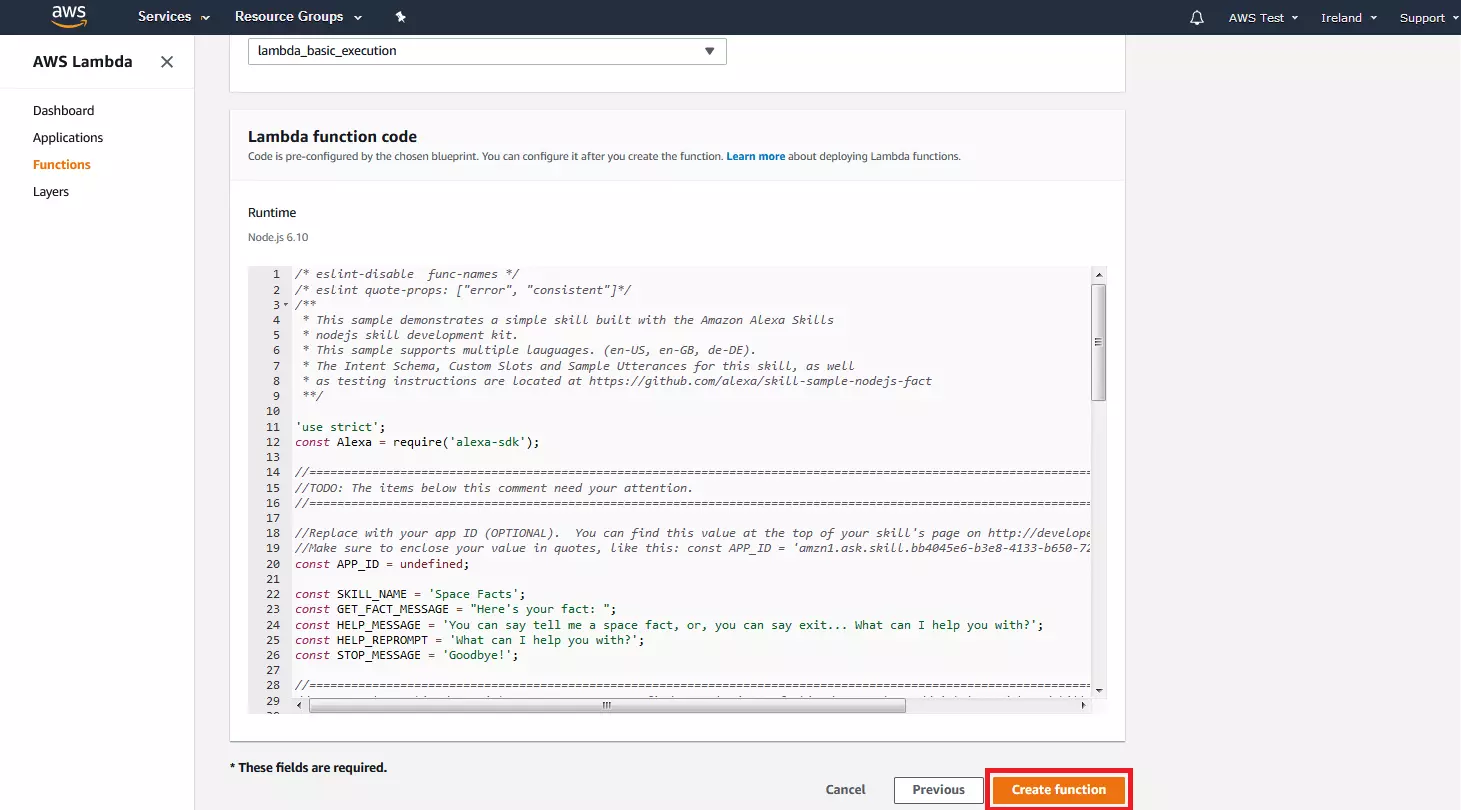Click the const Alexa require line
Viewport: 1461px width, 810px height.
click(x=417, y=442)
